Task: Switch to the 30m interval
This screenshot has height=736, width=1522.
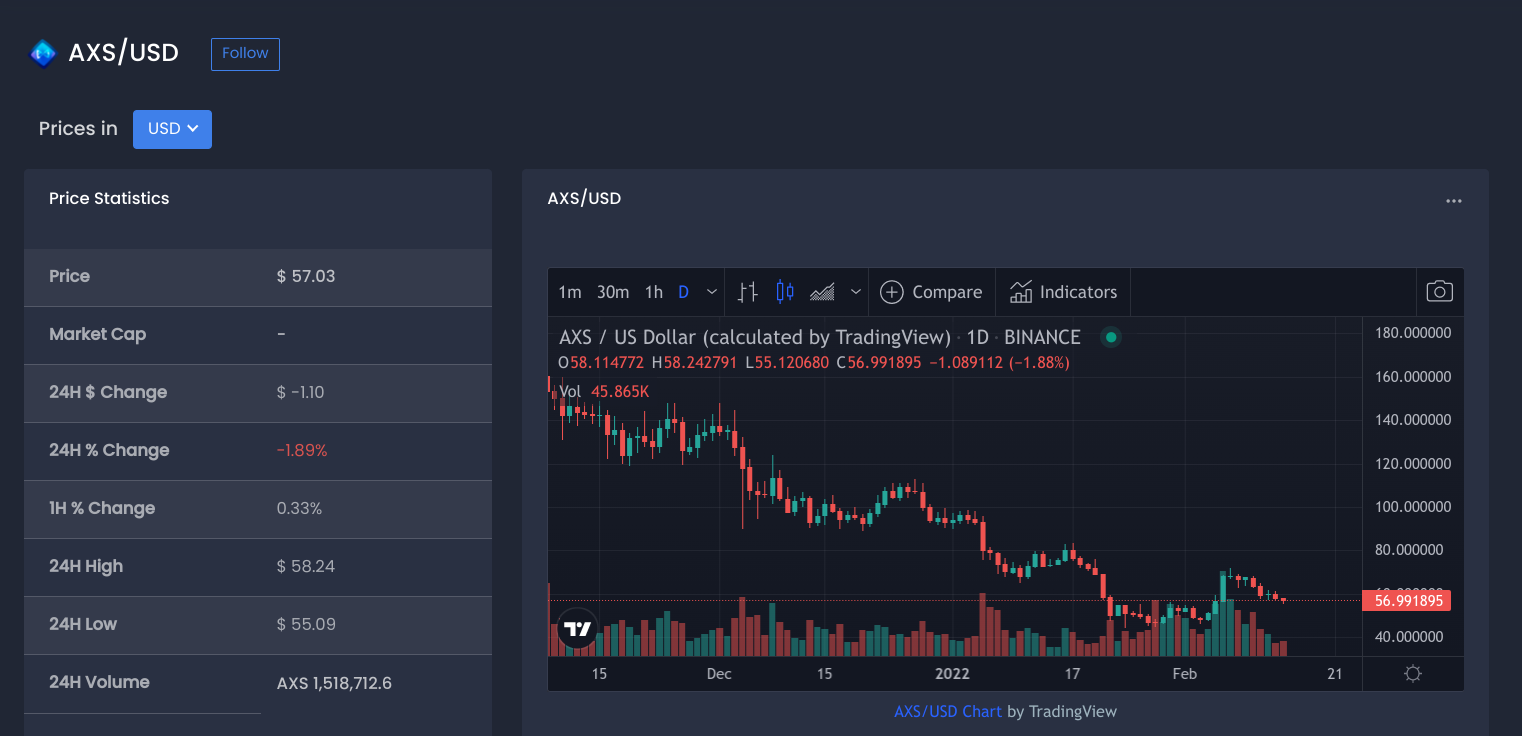Action: point(613,292)
